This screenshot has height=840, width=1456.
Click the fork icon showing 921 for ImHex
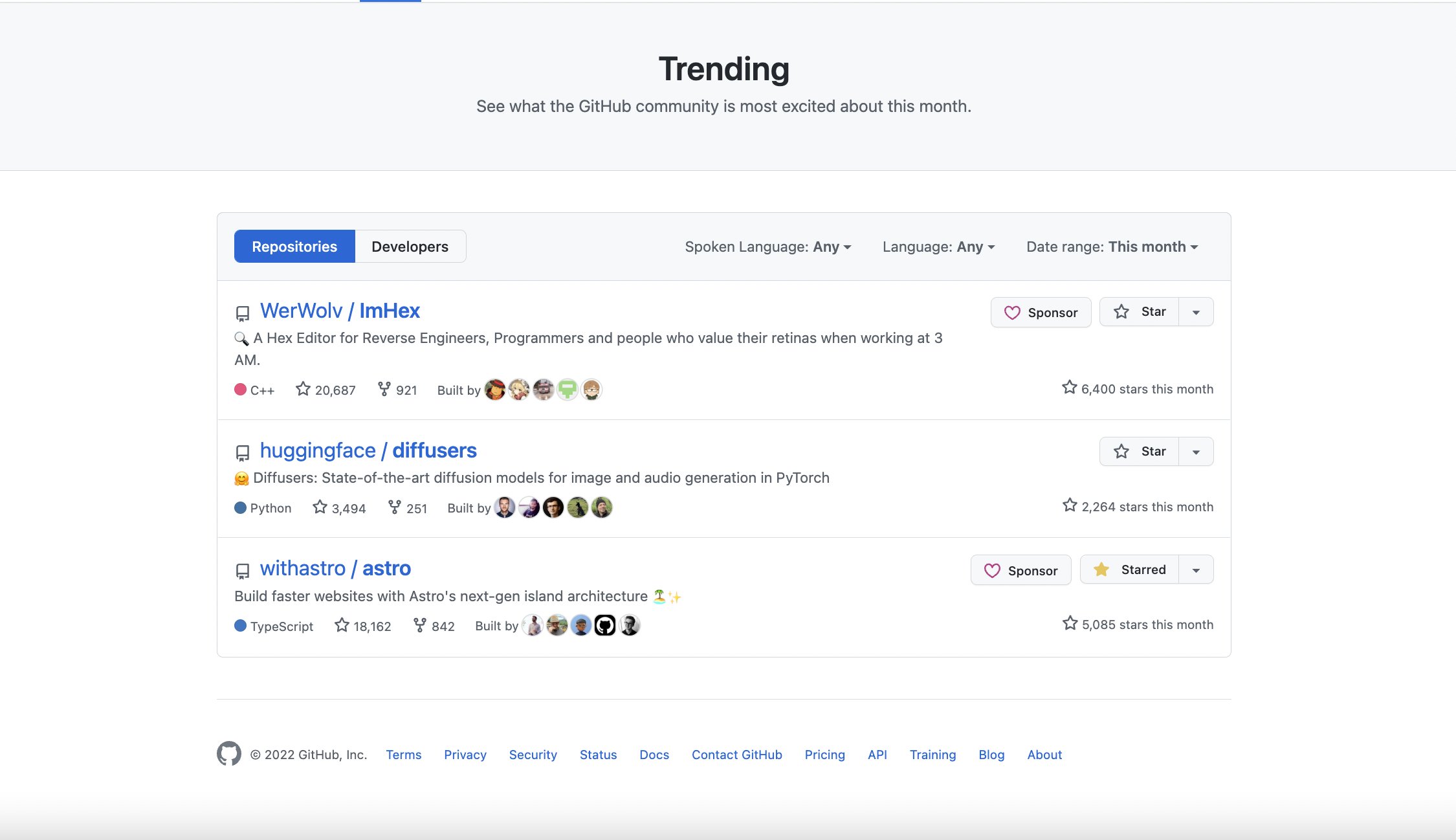(383, 389)
